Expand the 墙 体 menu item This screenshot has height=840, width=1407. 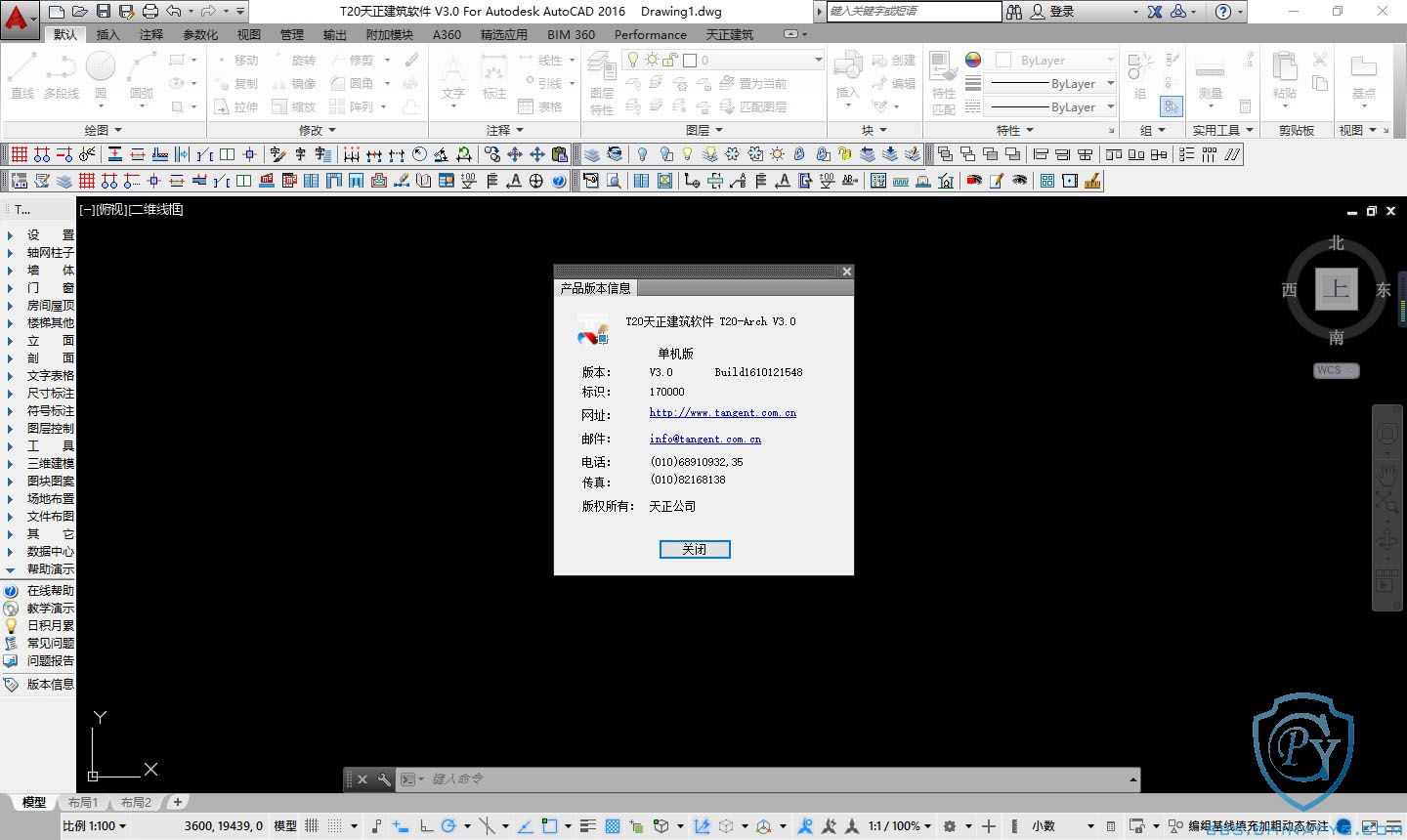point(39,270)
